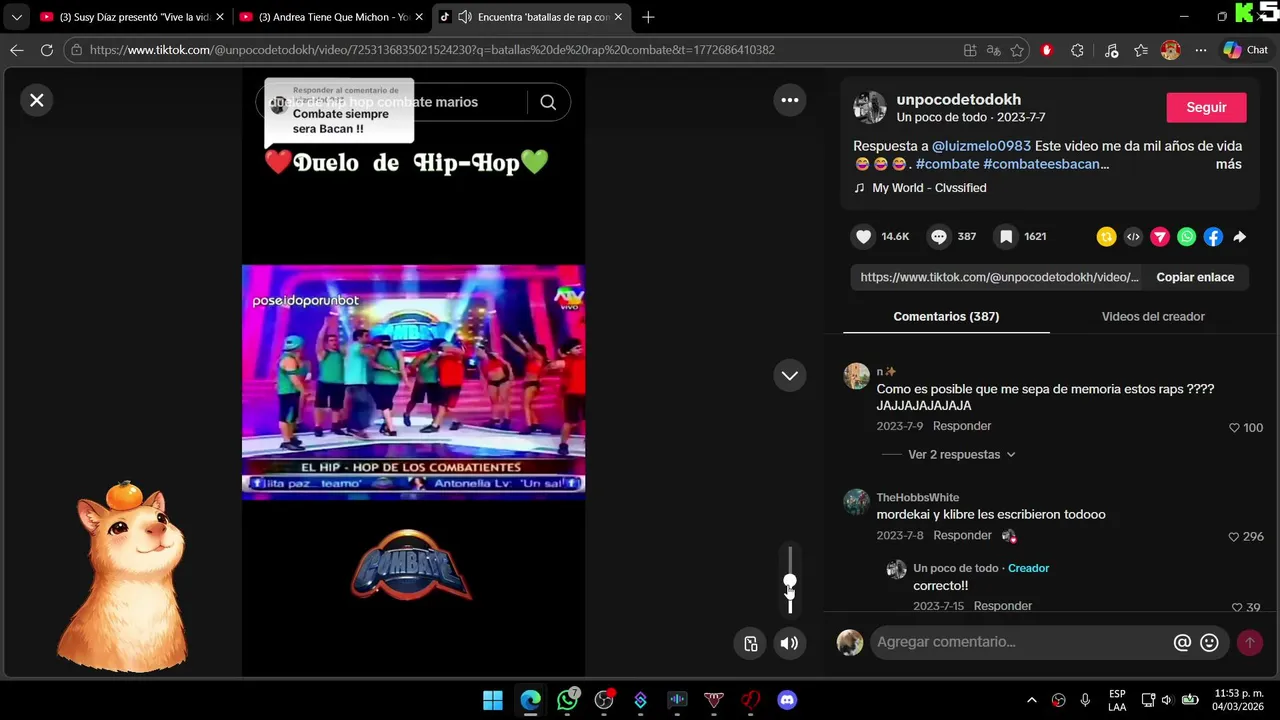Click the search magnifier icon over the video
The height and width of the screenshot is (720, 1280).
[548, 102]
